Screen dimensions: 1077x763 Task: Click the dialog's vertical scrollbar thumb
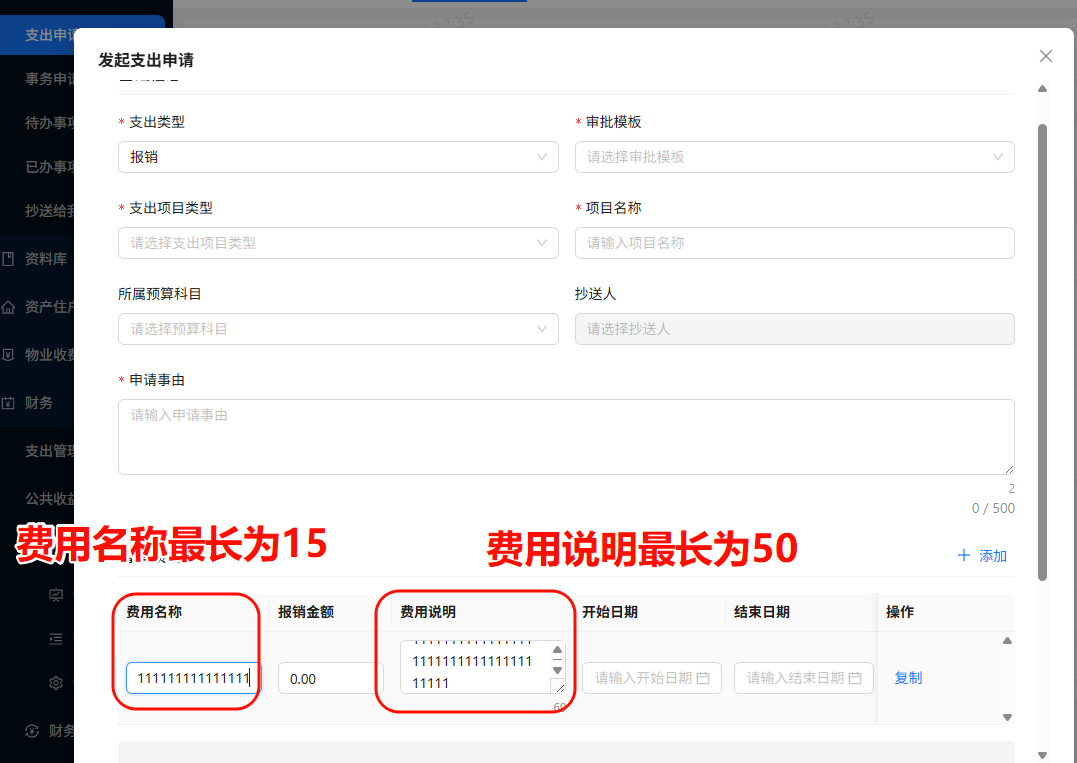click(x=1042, y=350)
